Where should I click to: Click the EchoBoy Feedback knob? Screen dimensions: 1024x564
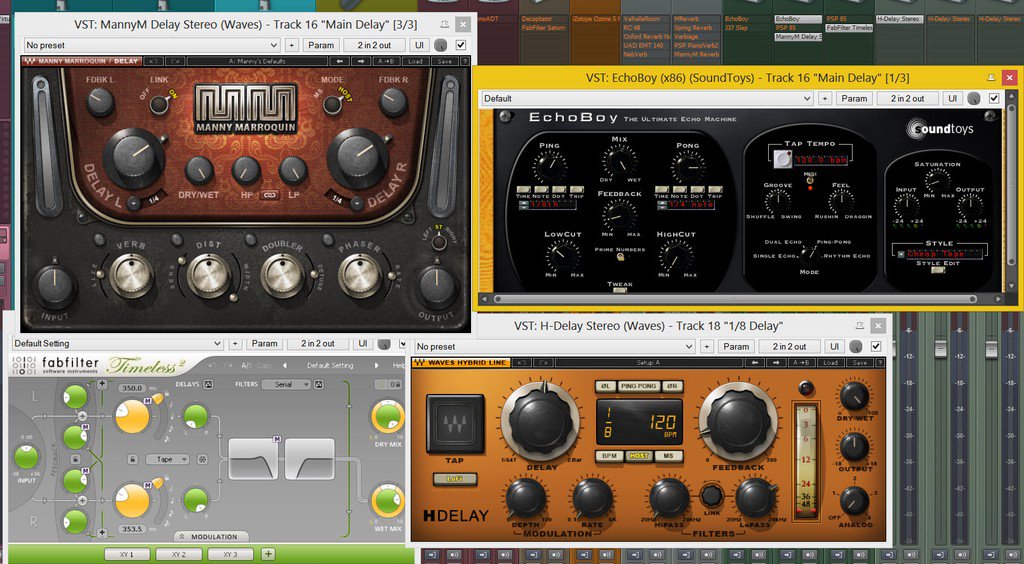[618, 215]
